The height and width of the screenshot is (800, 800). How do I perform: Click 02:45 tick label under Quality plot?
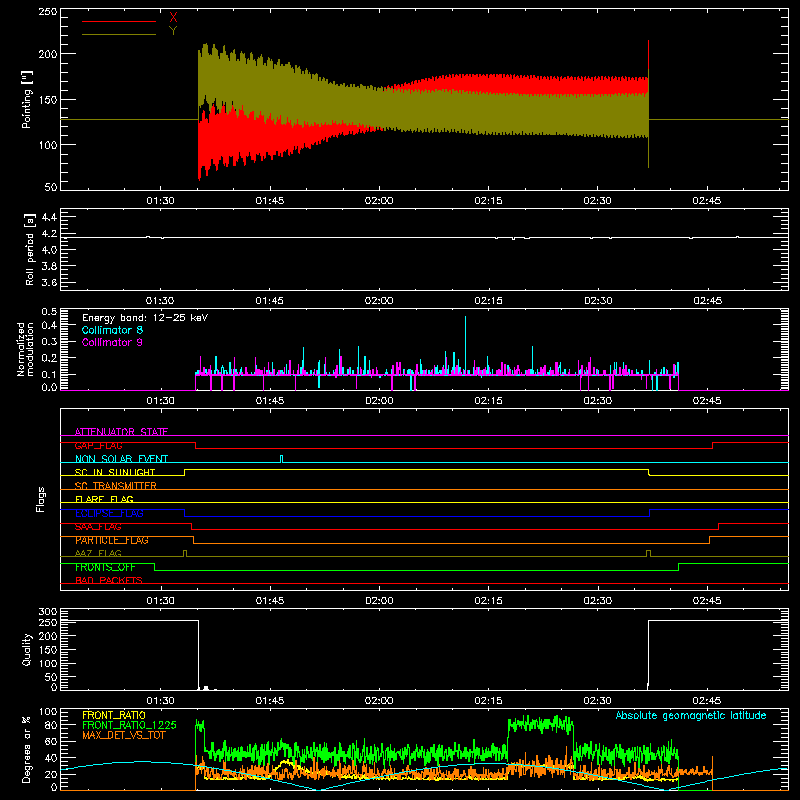click(x=707, y=701)
